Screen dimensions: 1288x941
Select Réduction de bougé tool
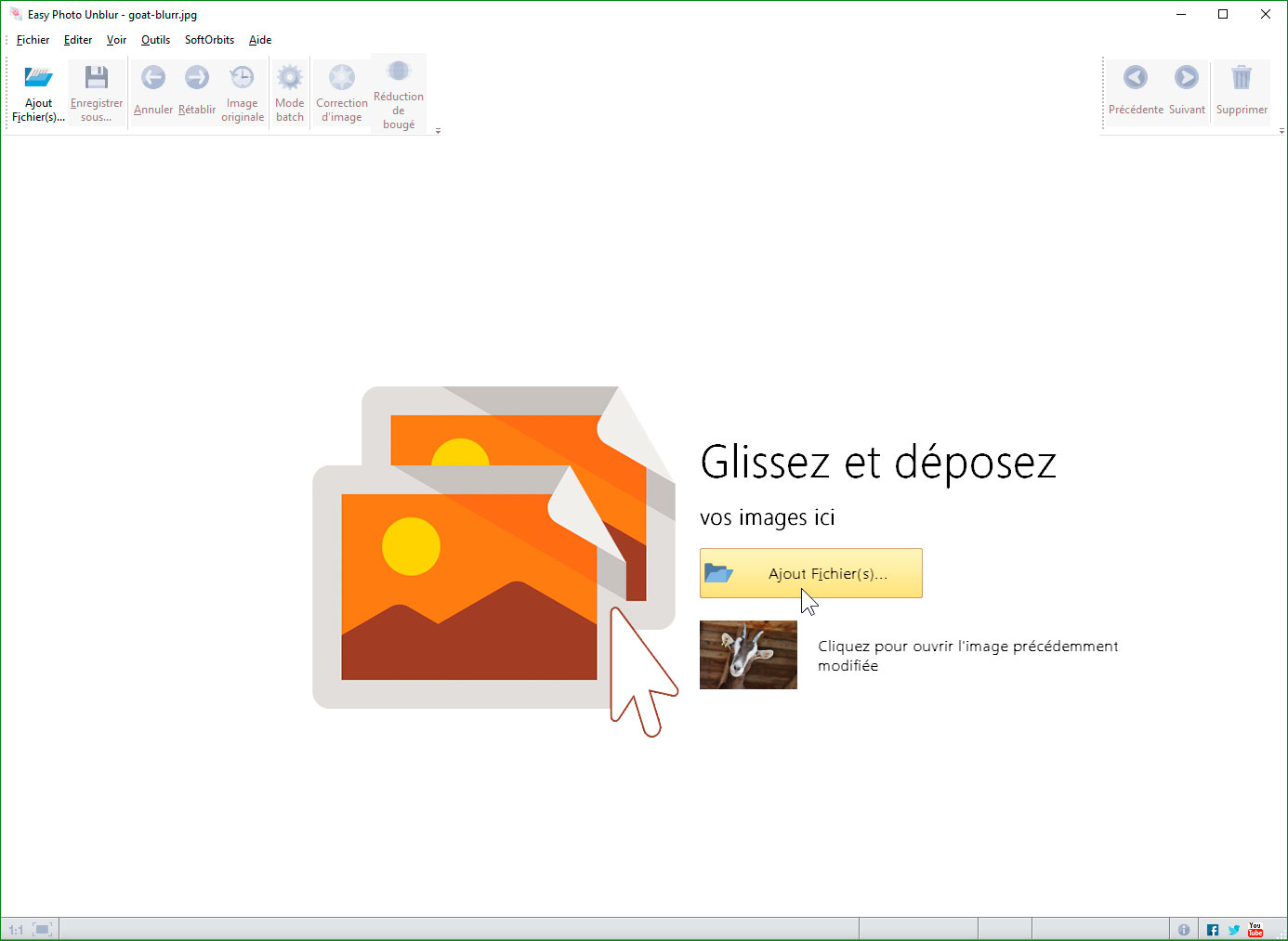pyautogui.click(x=399, y=94)
